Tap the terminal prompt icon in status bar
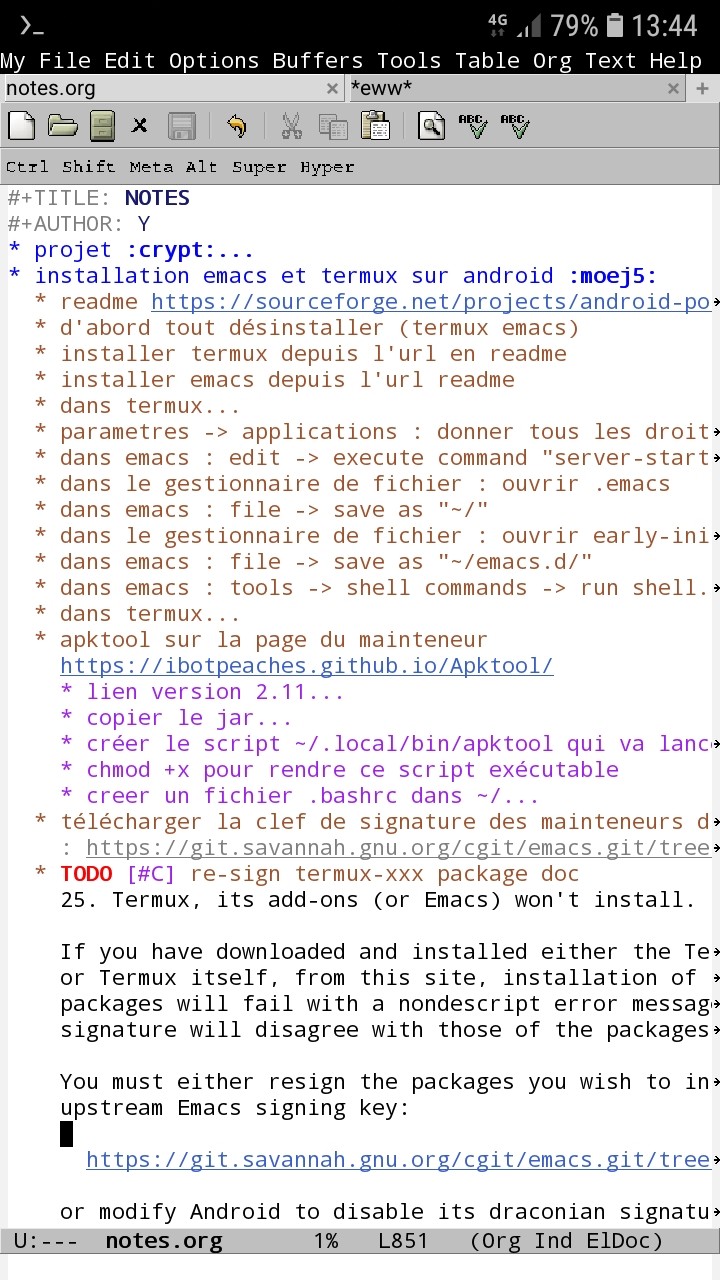Viewport: 720px width, 1280px height. [x=31, y=26]
